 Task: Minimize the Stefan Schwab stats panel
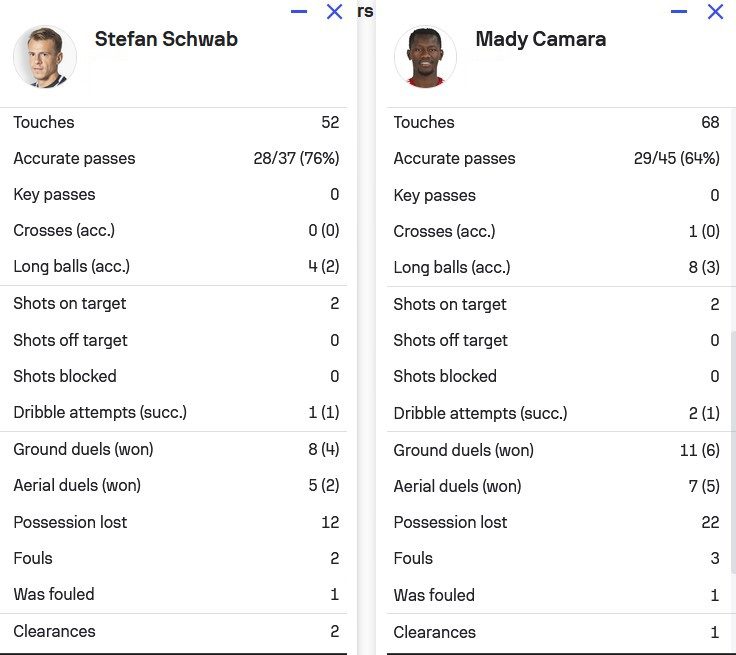(x=299, y=12)
